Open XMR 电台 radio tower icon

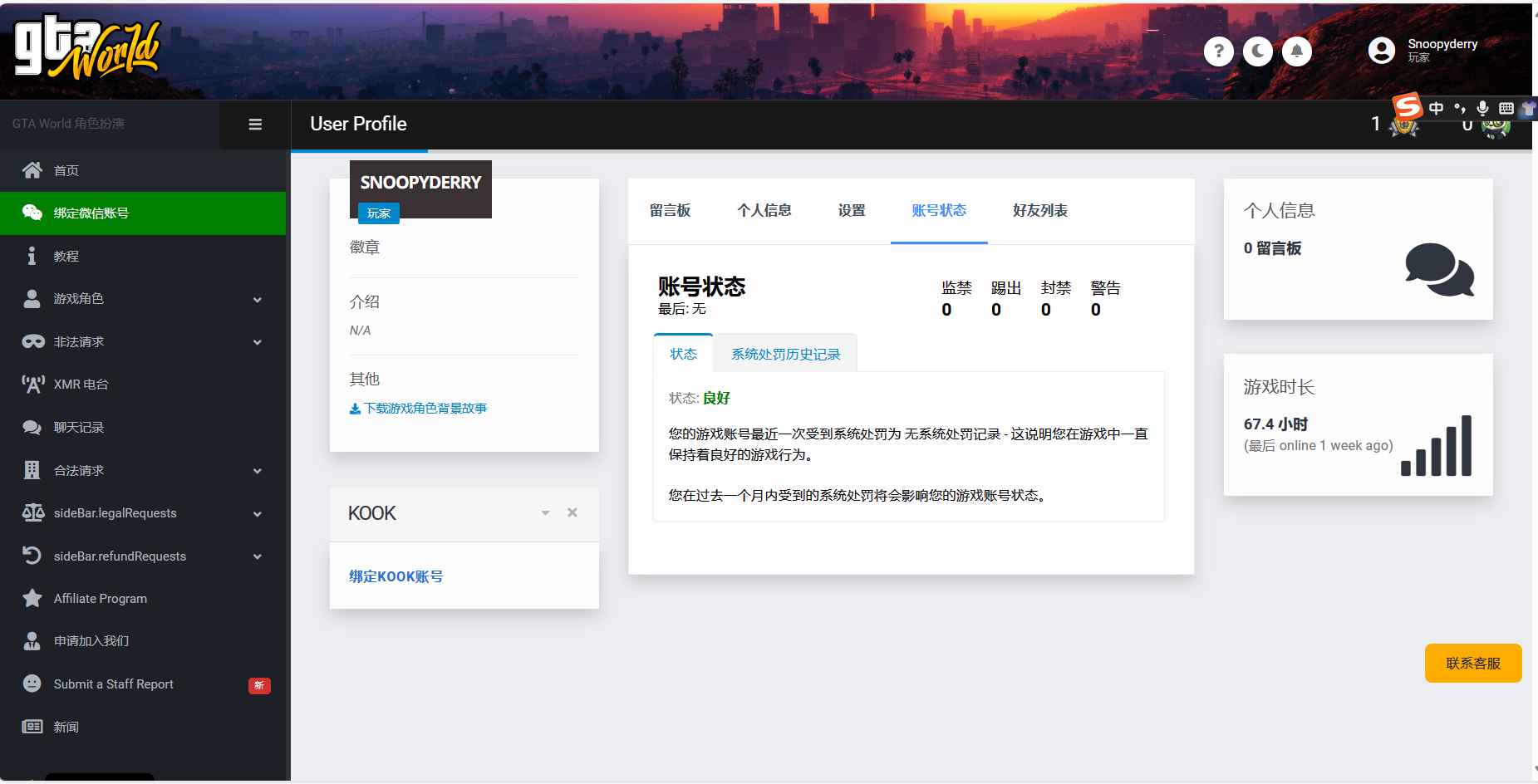click(x=32, y=385)
